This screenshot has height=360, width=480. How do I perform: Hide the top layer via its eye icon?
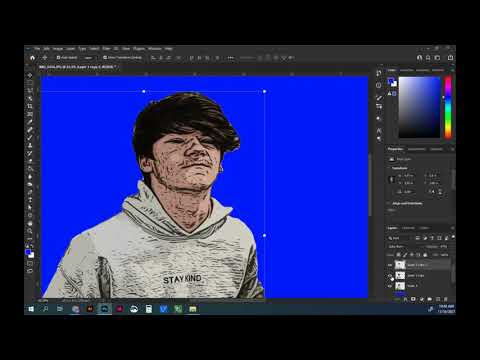pyautogui.click(x=390, y=265)
